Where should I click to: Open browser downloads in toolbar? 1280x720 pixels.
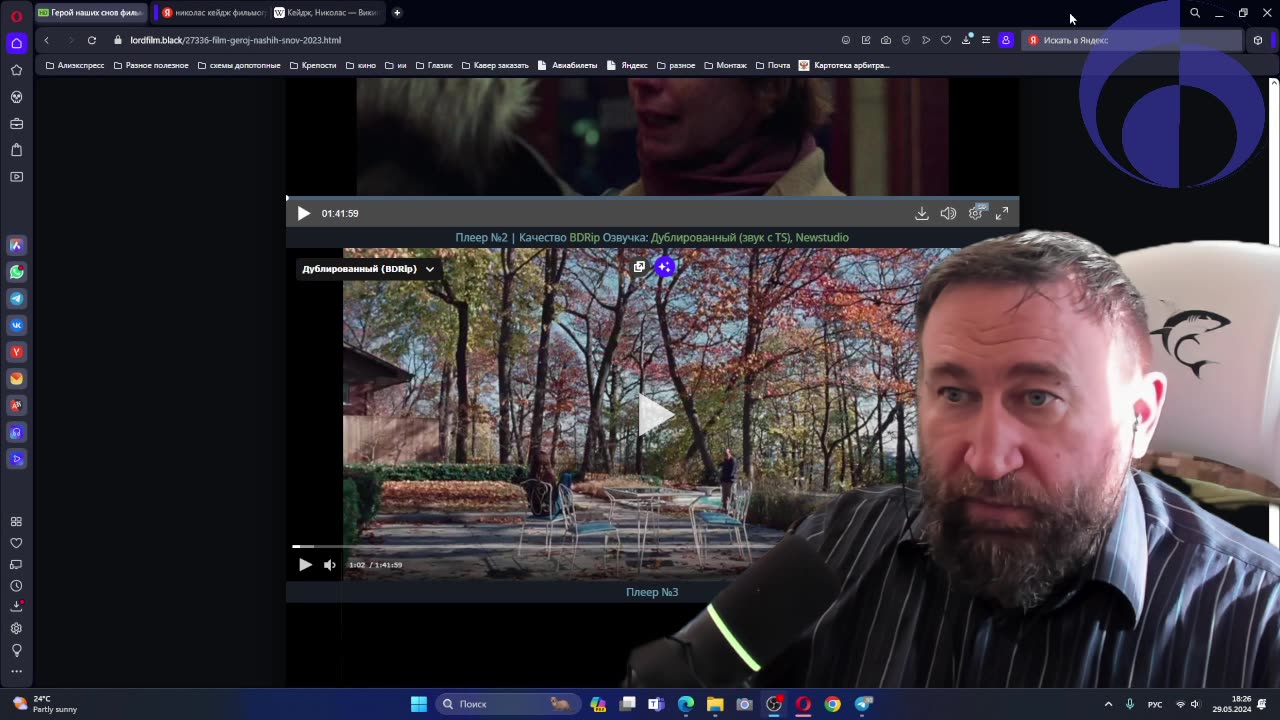pos(966,40)
